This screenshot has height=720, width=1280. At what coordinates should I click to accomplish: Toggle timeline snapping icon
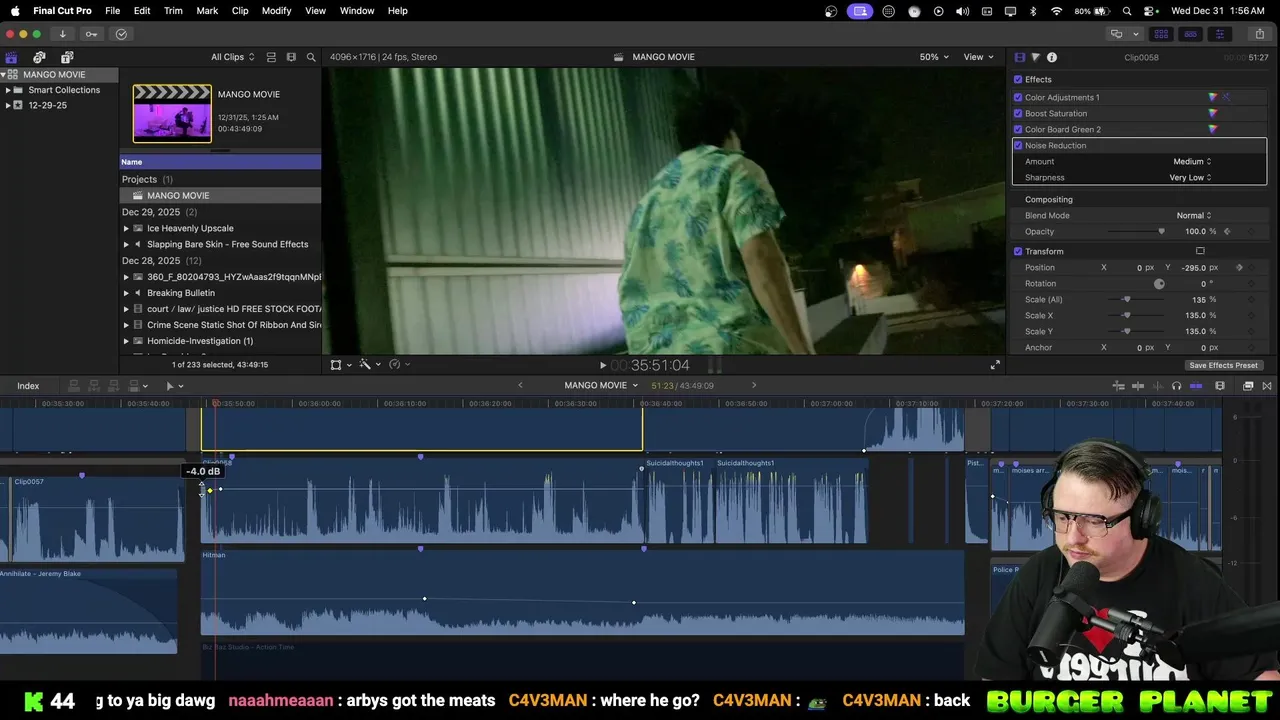tap(1196, 386)
